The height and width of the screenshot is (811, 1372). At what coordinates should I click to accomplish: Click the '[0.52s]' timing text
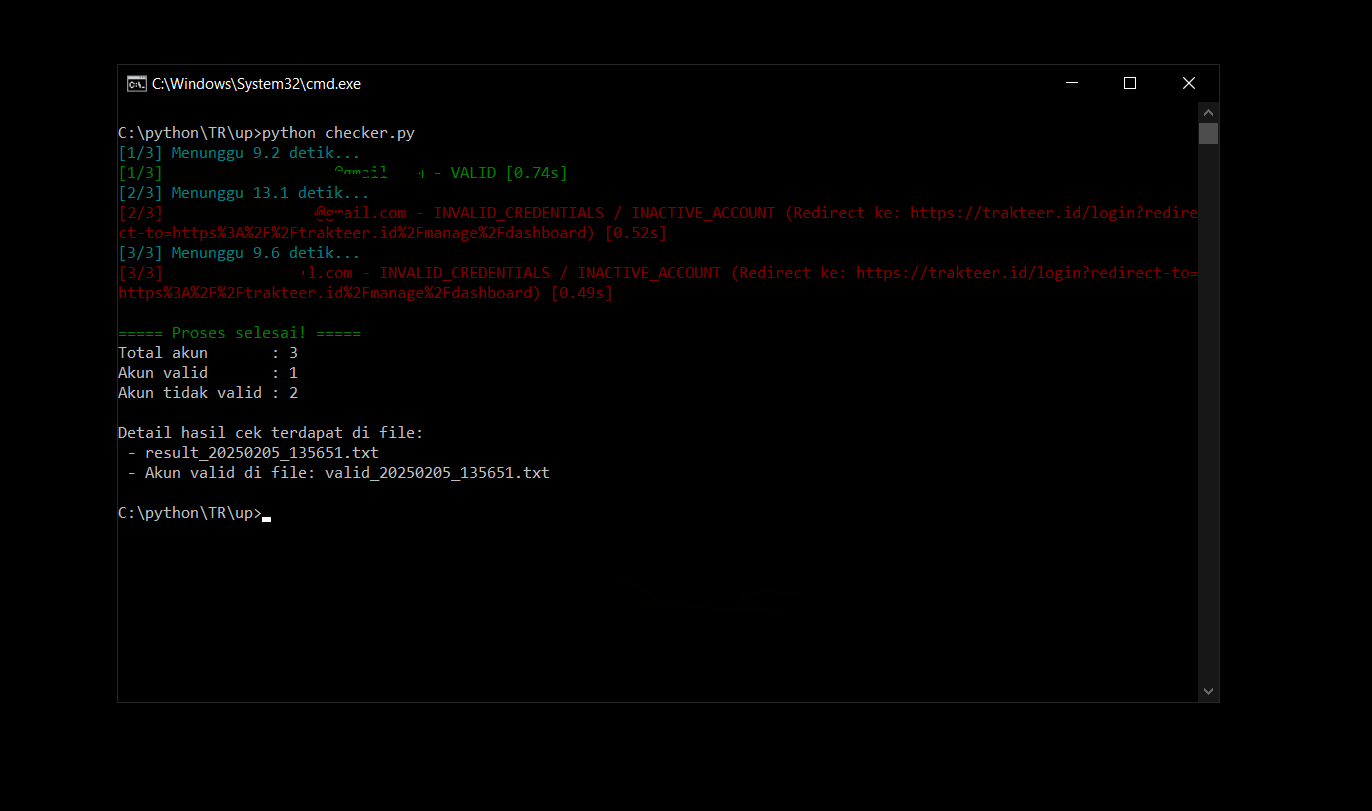pyautogui.click(x=636, y=233)
